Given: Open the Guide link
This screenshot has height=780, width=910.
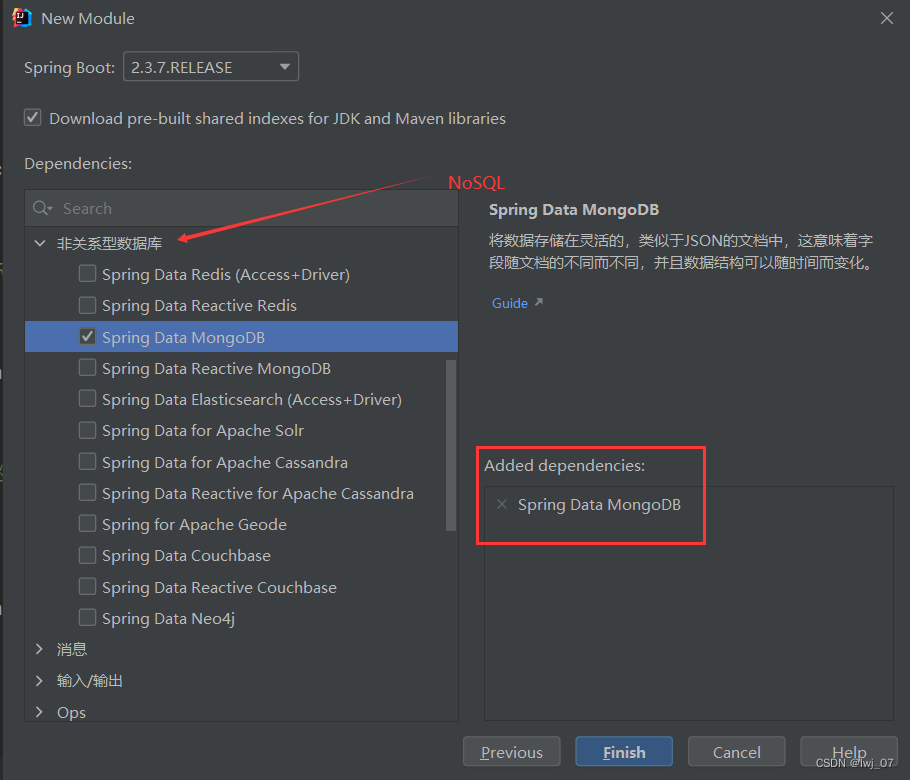Looking at the screenshot, I should pos(510,303).
